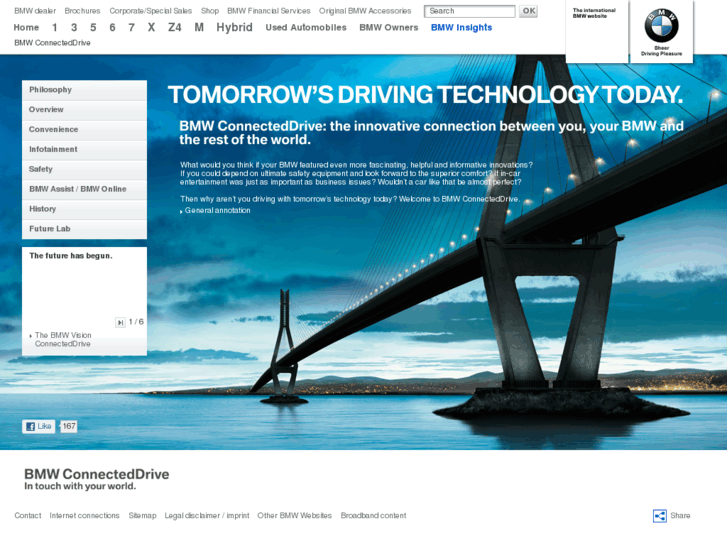This screenshot has height=545, width=727.
Task: Open Legal disclaimer / imprint link
Action: (x=207, y=516)
